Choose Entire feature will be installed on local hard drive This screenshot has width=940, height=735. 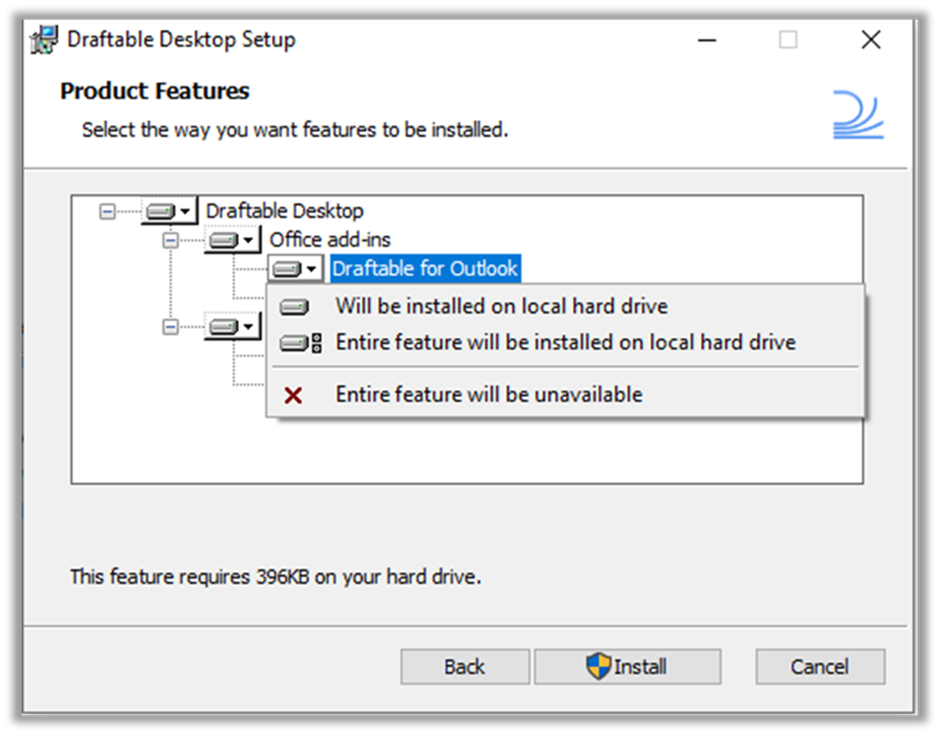(x=565, y=342)
